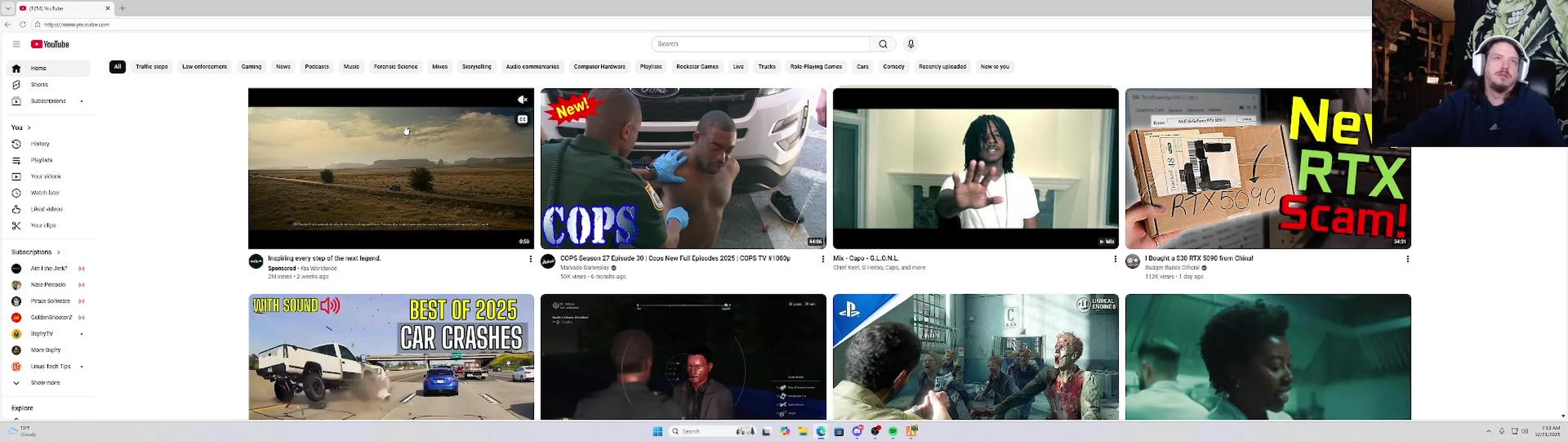
Task: Open Am I the Jerk? channel
Action: 48,268
